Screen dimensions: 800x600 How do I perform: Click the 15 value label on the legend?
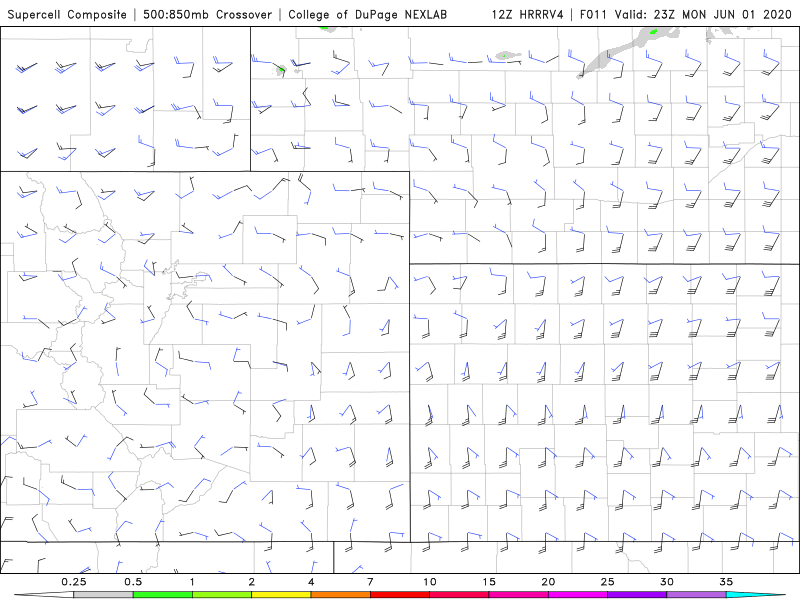pyautogui.click(x=489, y=582)
